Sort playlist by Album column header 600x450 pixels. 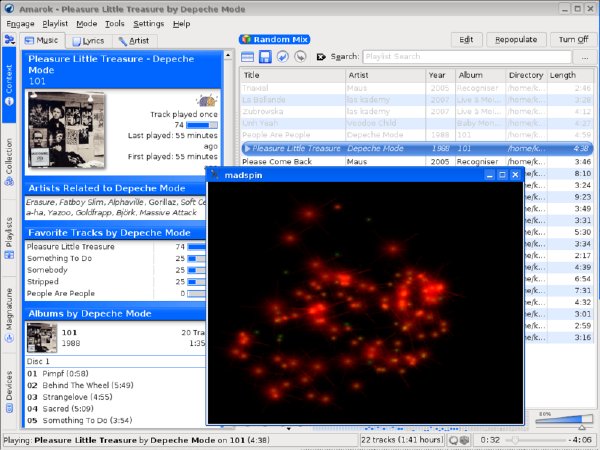click(x=480, y=75)
